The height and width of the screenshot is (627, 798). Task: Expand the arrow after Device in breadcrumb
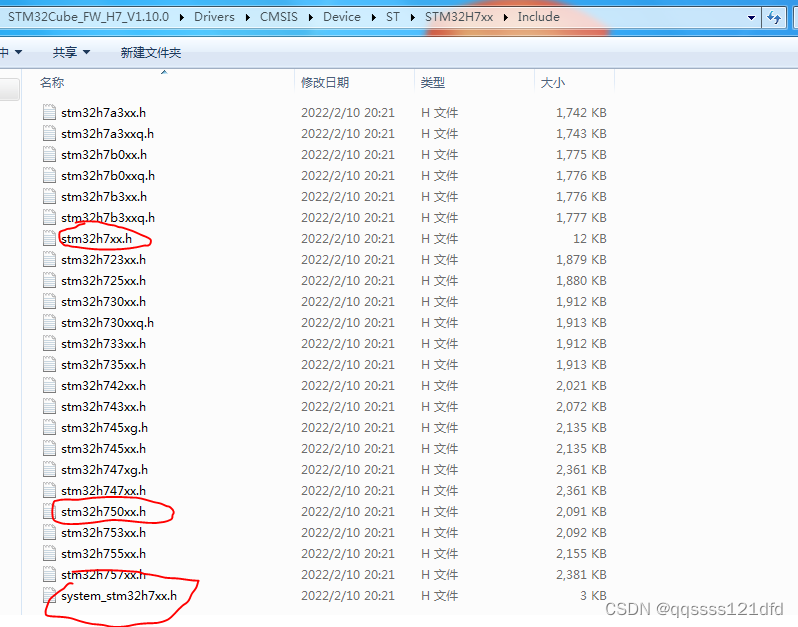[x=374, y=17]
